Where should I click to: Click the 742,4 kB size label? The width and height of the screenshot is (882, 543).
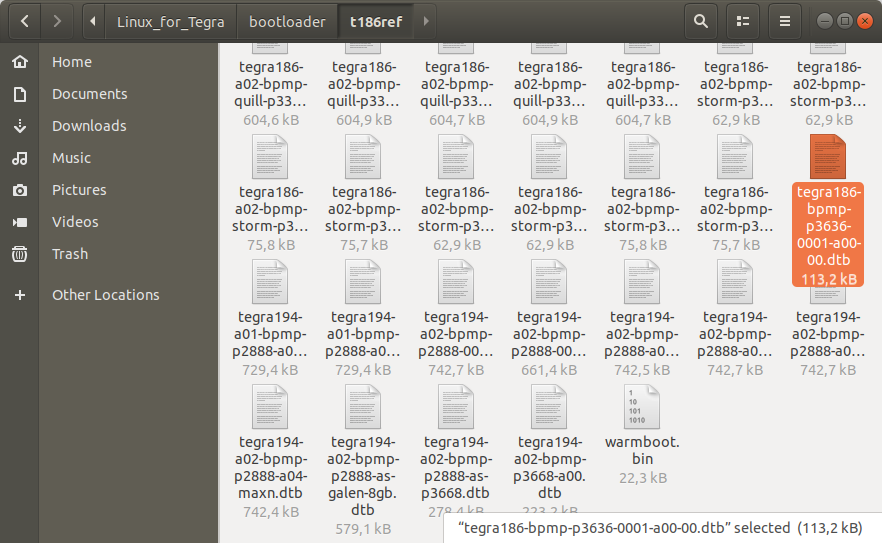pos(271,512)
